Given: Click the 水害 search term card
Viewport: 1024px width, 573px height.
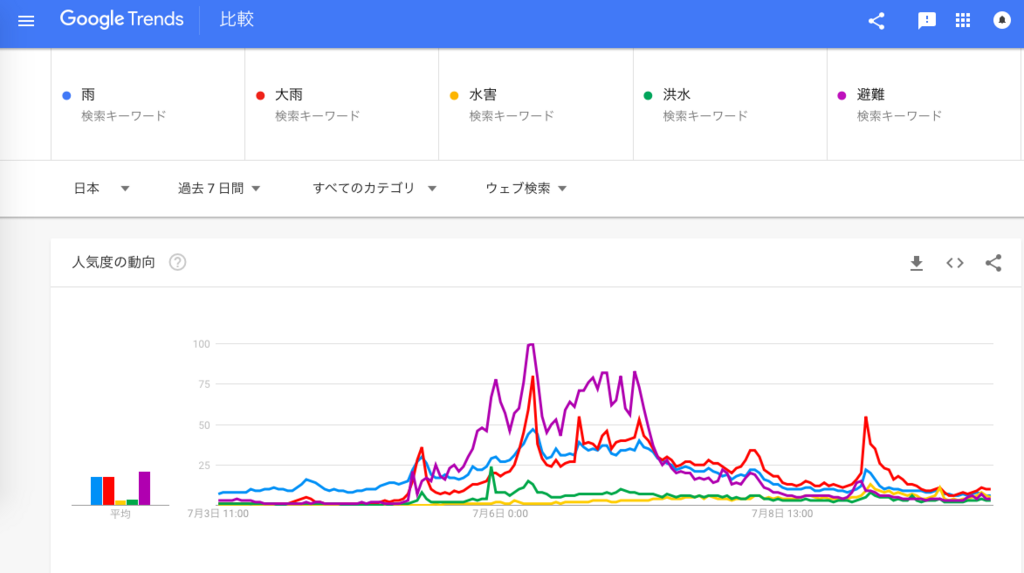Looking at the screenshot, I should [536, 105].
